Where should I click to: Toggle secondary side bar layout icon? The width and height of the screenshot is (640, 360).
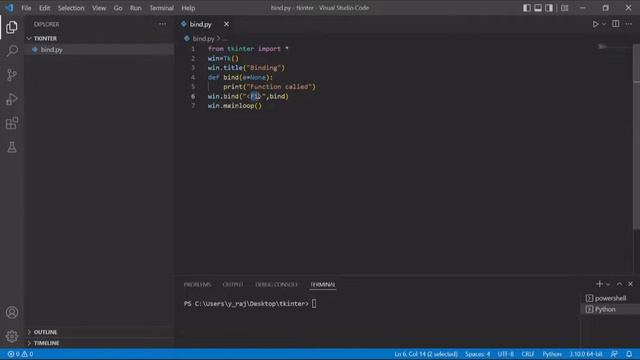pyautogui.click(x=549, y=8)
